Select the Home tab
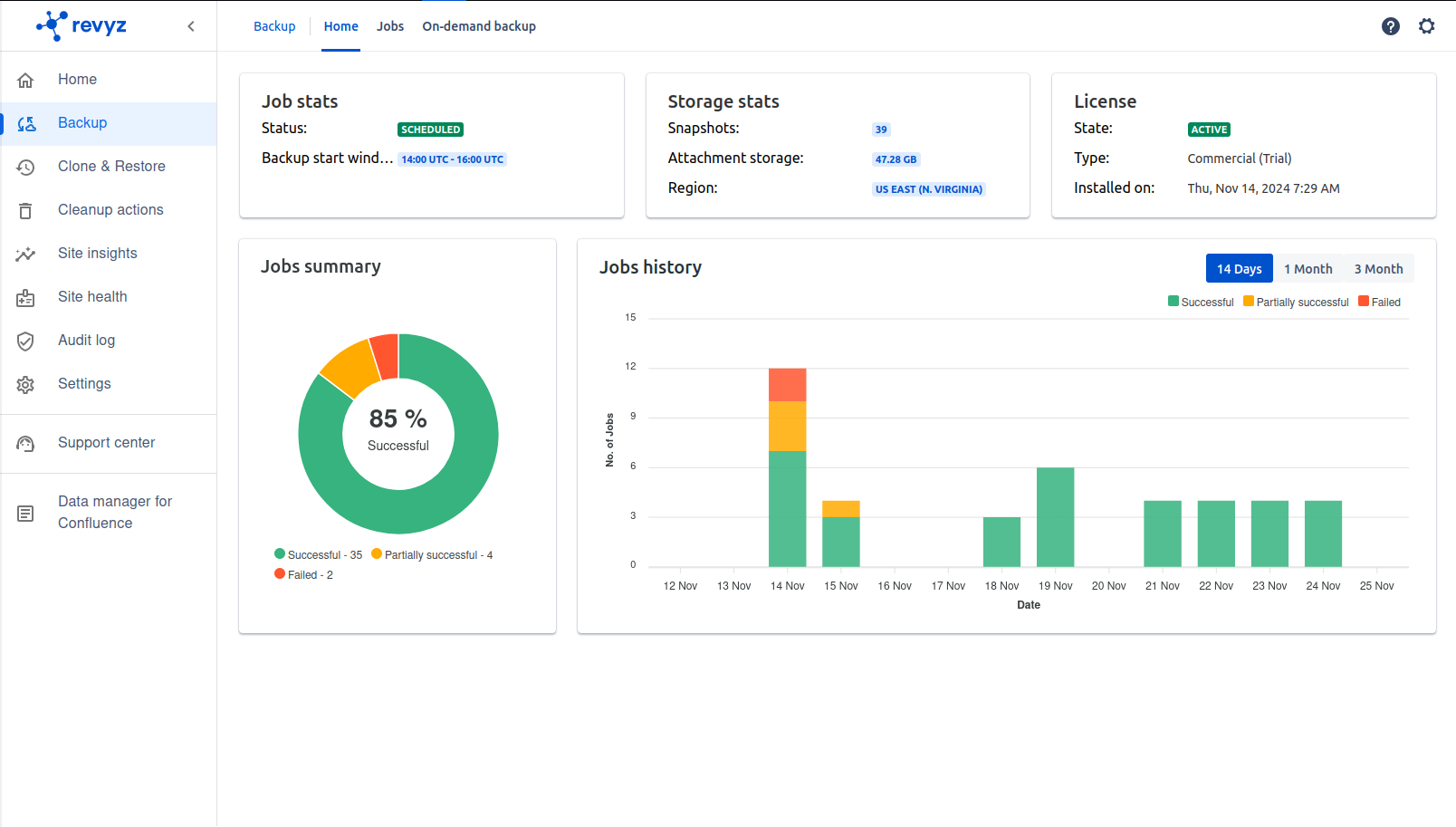The image size is (1456, 827). (x=341, y=26)
